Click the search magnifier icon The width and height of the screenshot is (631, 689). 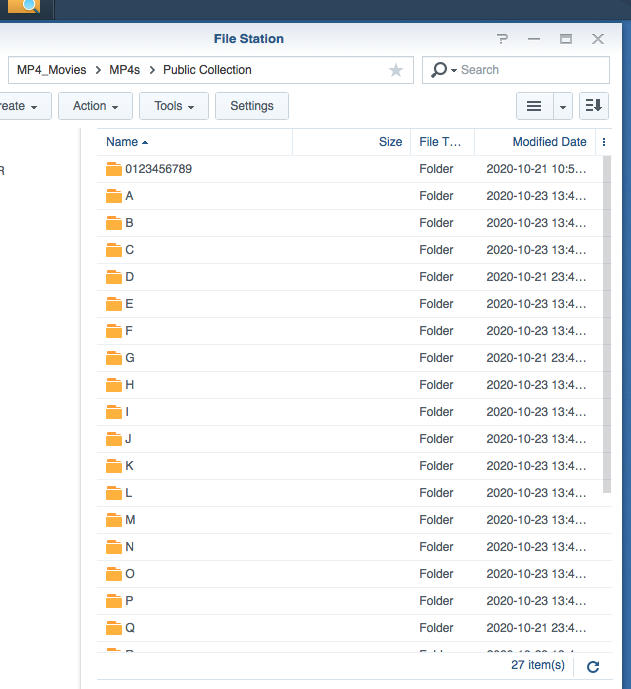439,70
